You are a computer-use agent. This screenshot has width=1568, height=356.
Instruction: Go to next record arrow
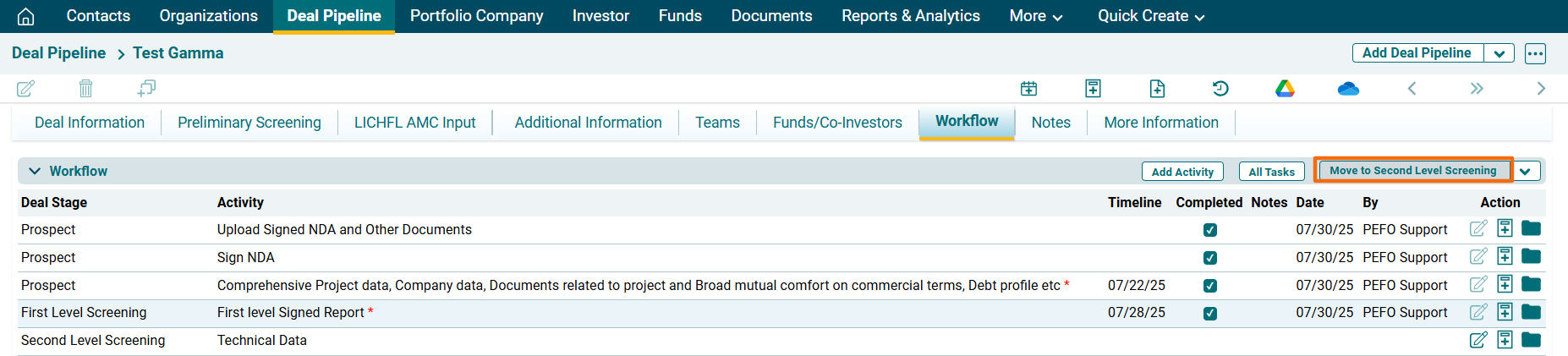pyautogui.click(x=1540, y=88)
